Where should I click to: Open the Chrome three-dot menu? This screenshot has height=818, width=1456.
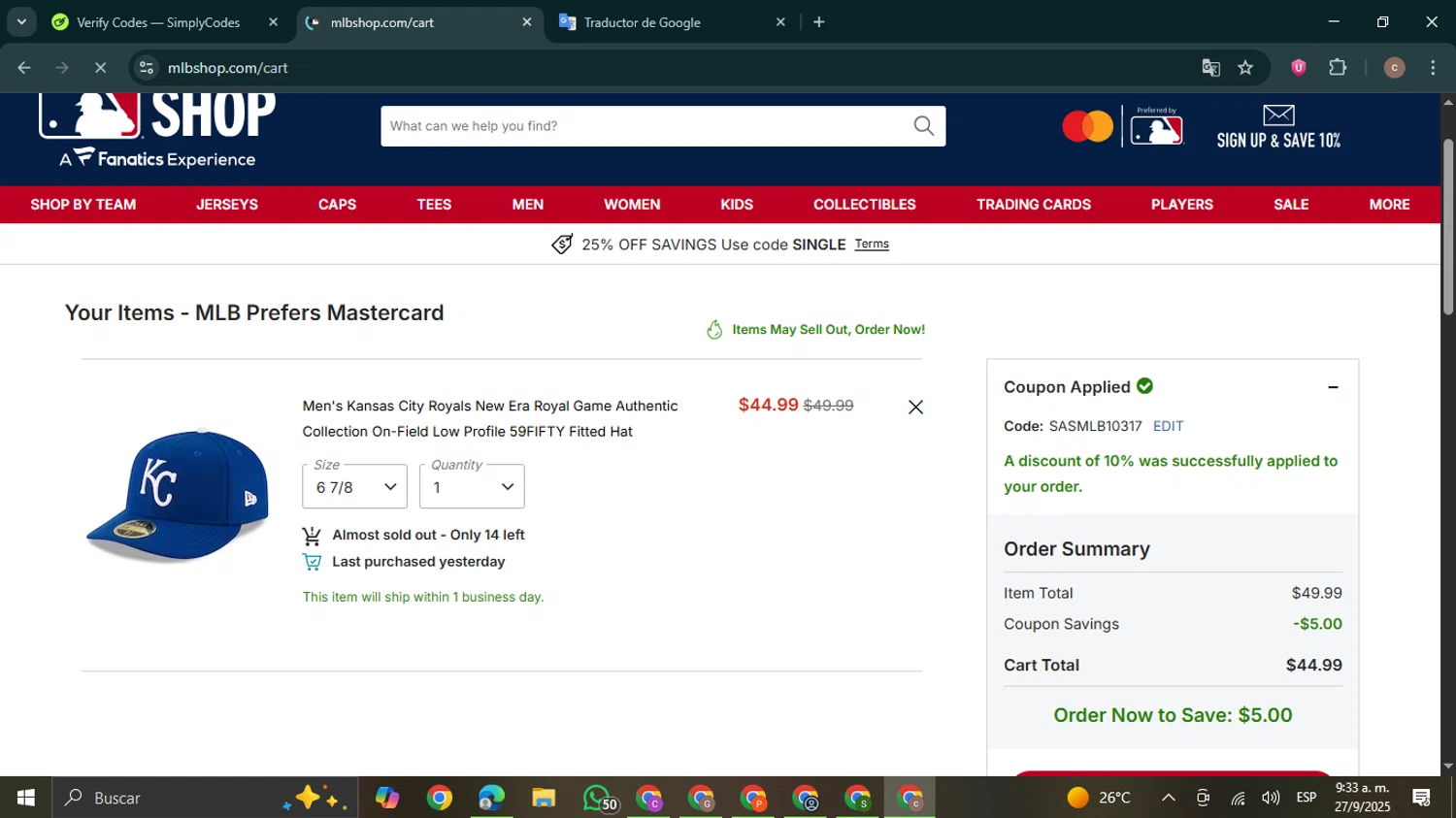(1433, 68)
